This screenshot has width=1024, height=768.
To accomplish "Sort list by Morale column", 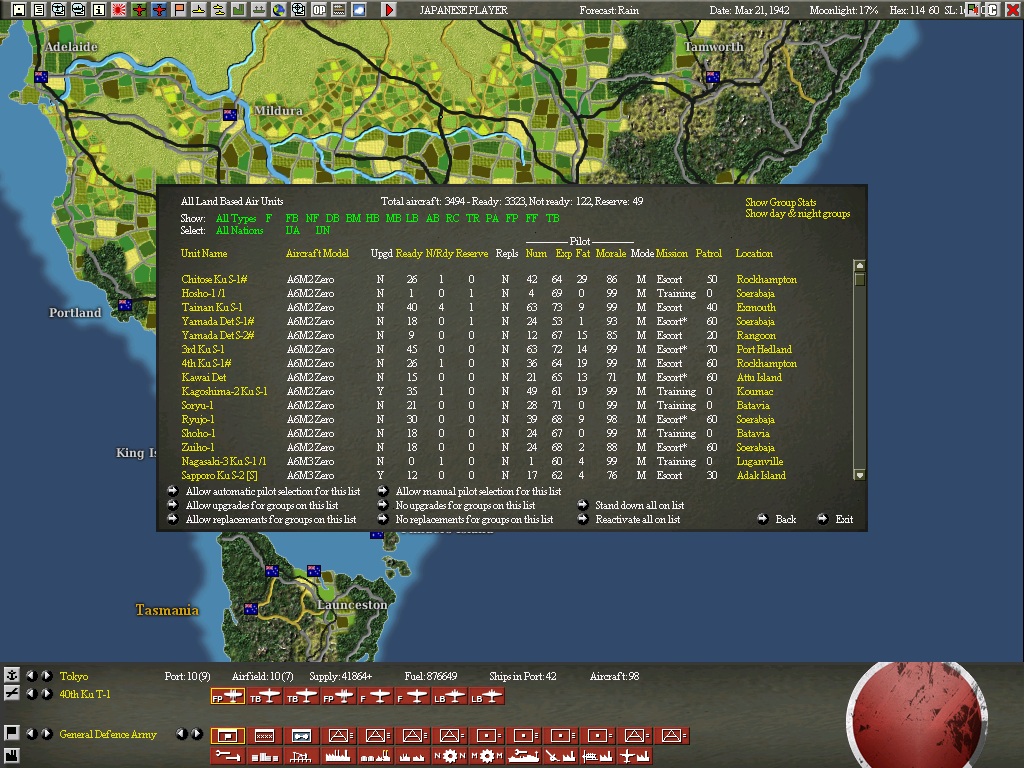I will point(611,253).
